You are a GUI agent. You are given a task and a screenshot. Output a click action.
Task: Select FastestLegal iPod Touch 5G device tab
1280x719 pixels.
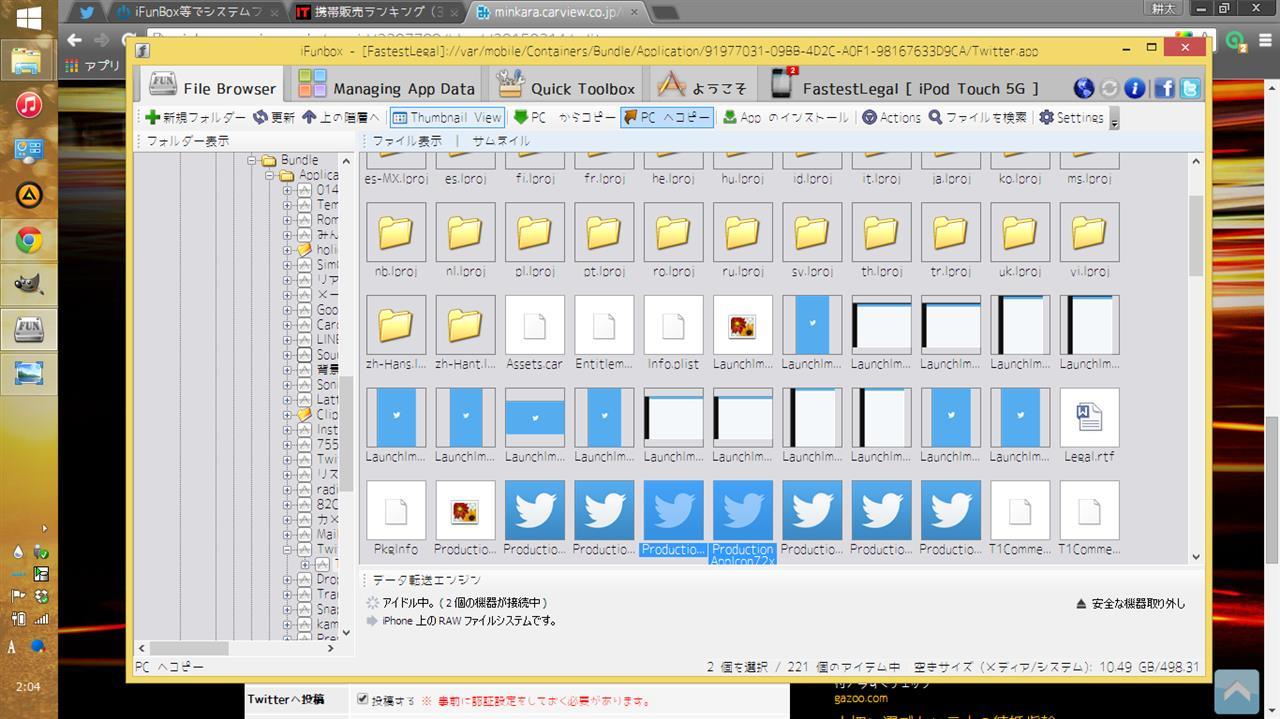(905, 87)
